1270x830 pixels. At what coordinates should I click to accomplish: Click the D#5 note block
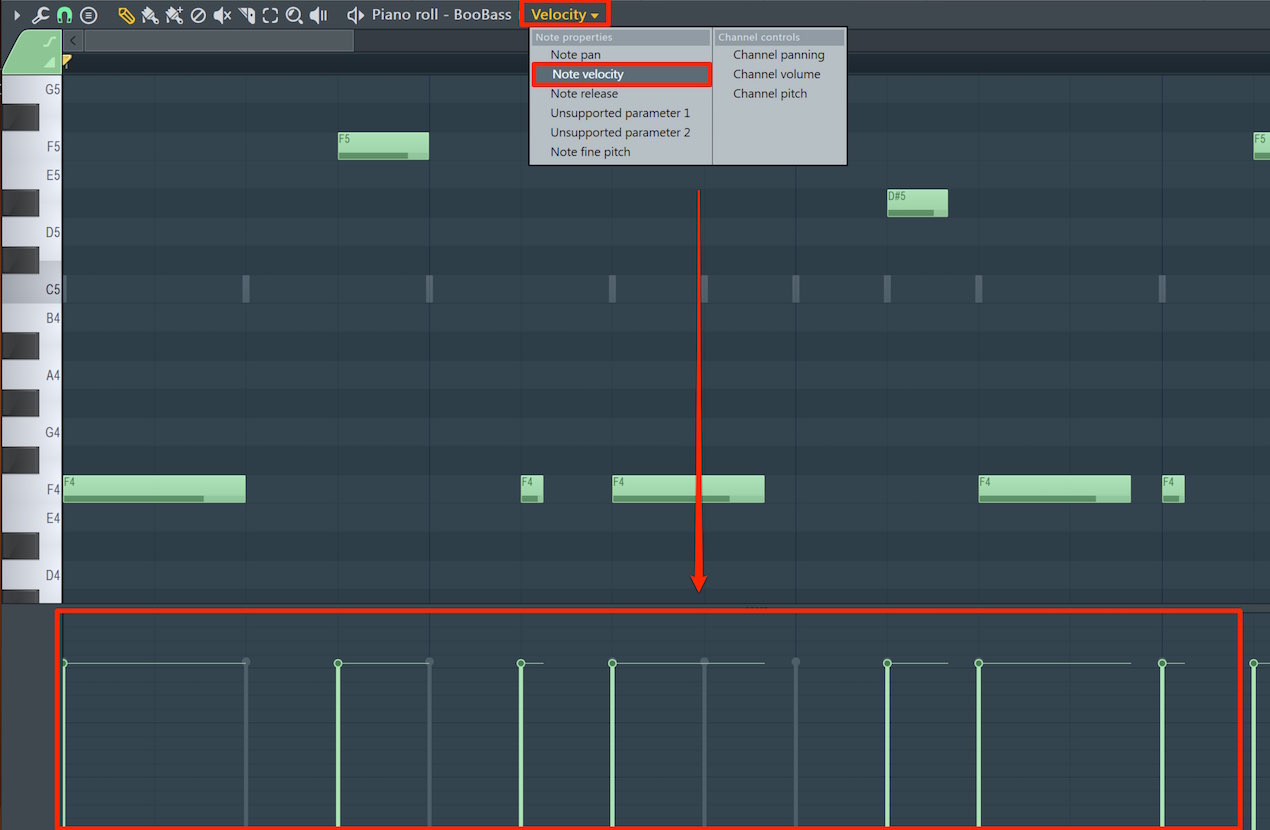coord(917,203)
